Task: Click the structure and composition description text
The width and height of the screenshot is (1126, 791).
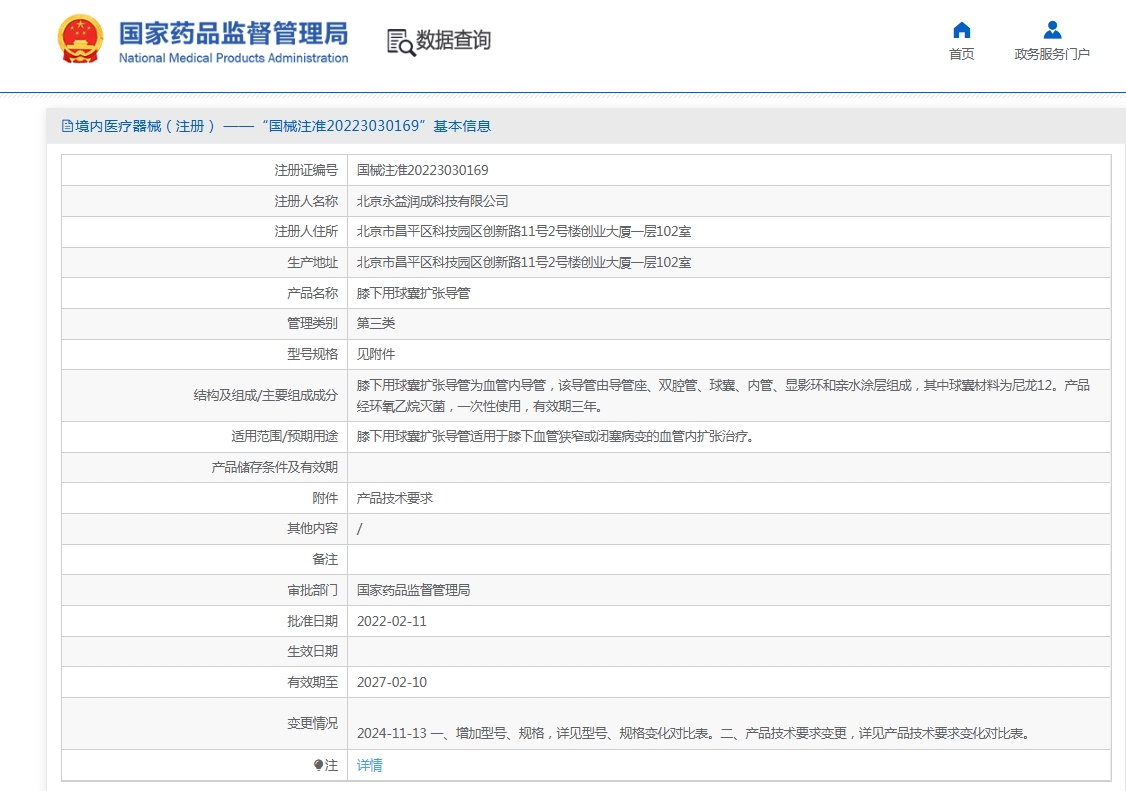Action: click(x=723, y=396)
